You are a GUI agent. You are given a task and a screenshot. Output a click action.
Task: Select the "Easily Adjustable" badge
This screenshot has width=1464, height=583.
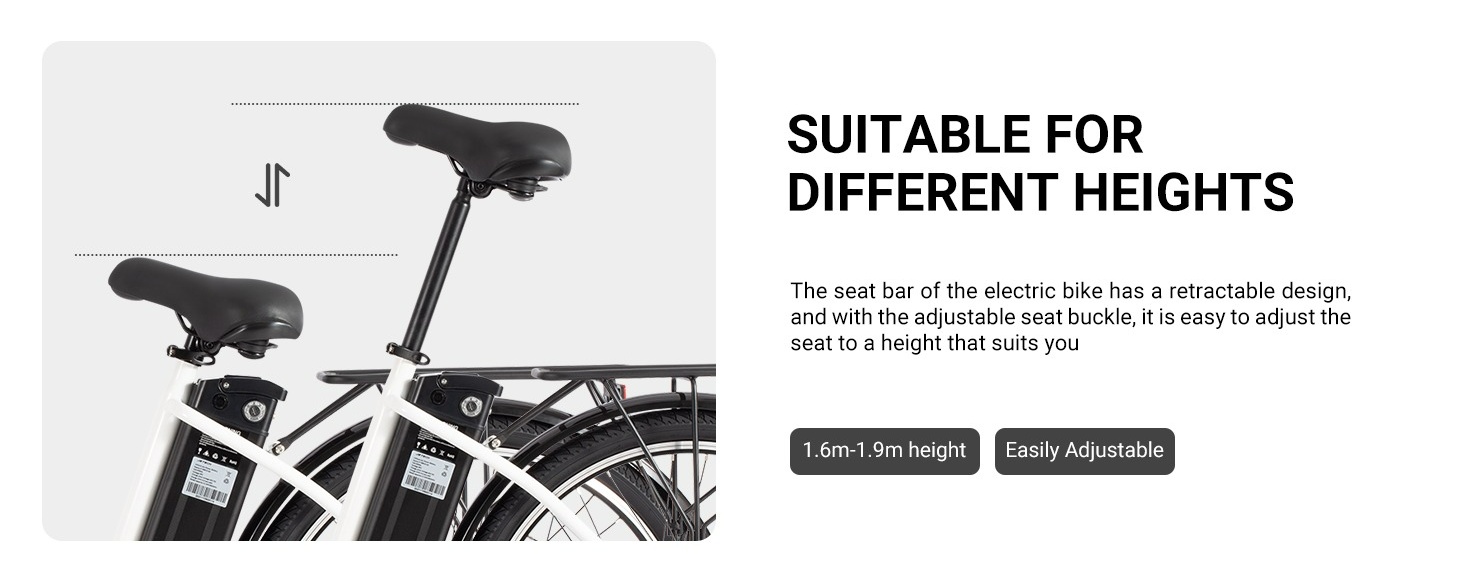pyautogui.click(x=1084, y=451)
